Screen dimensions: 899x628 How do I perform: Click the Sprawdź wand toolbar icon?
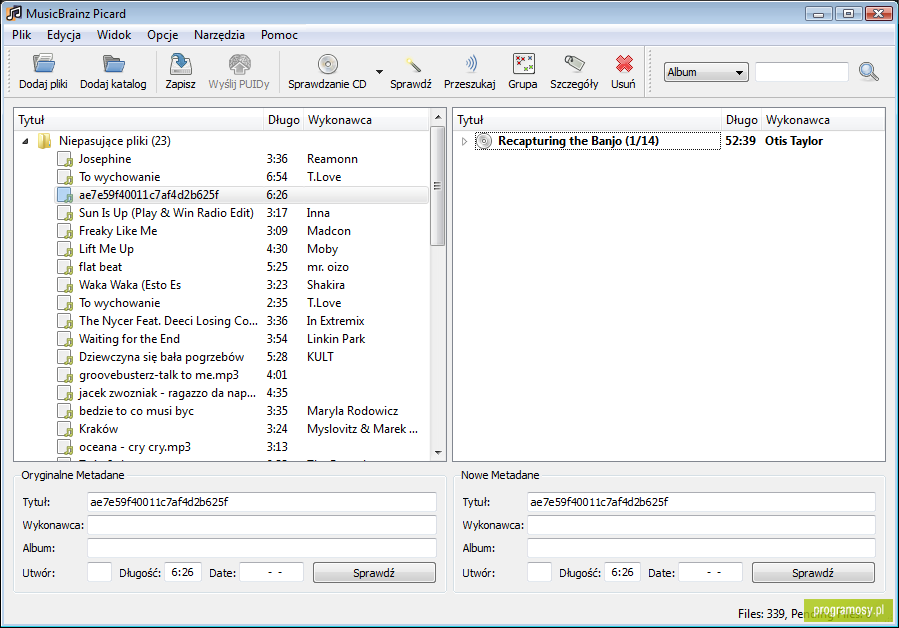tap(411, 64)
